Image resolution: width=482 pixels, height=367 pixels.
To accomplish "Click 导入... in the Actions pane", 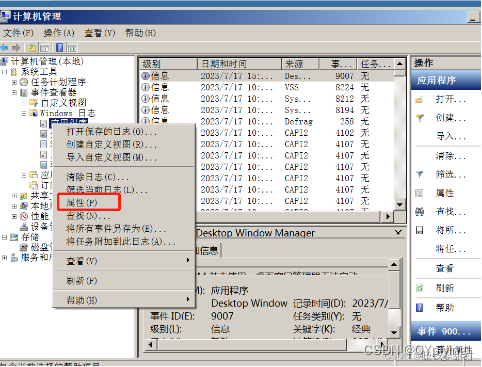I will tap(451, 136).
